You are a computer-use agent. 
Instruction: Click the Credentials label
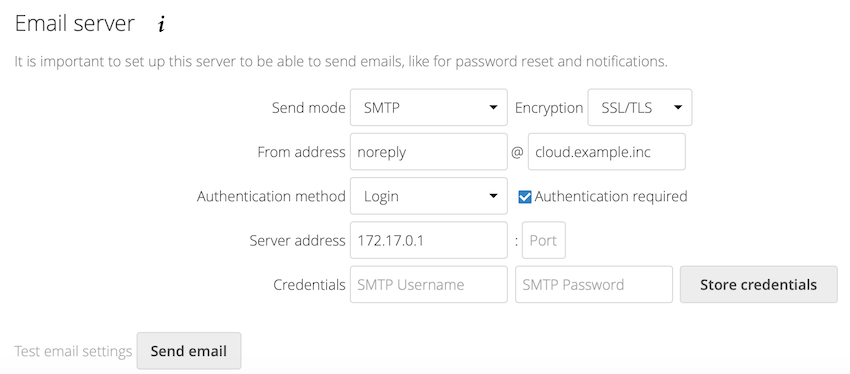310,285
